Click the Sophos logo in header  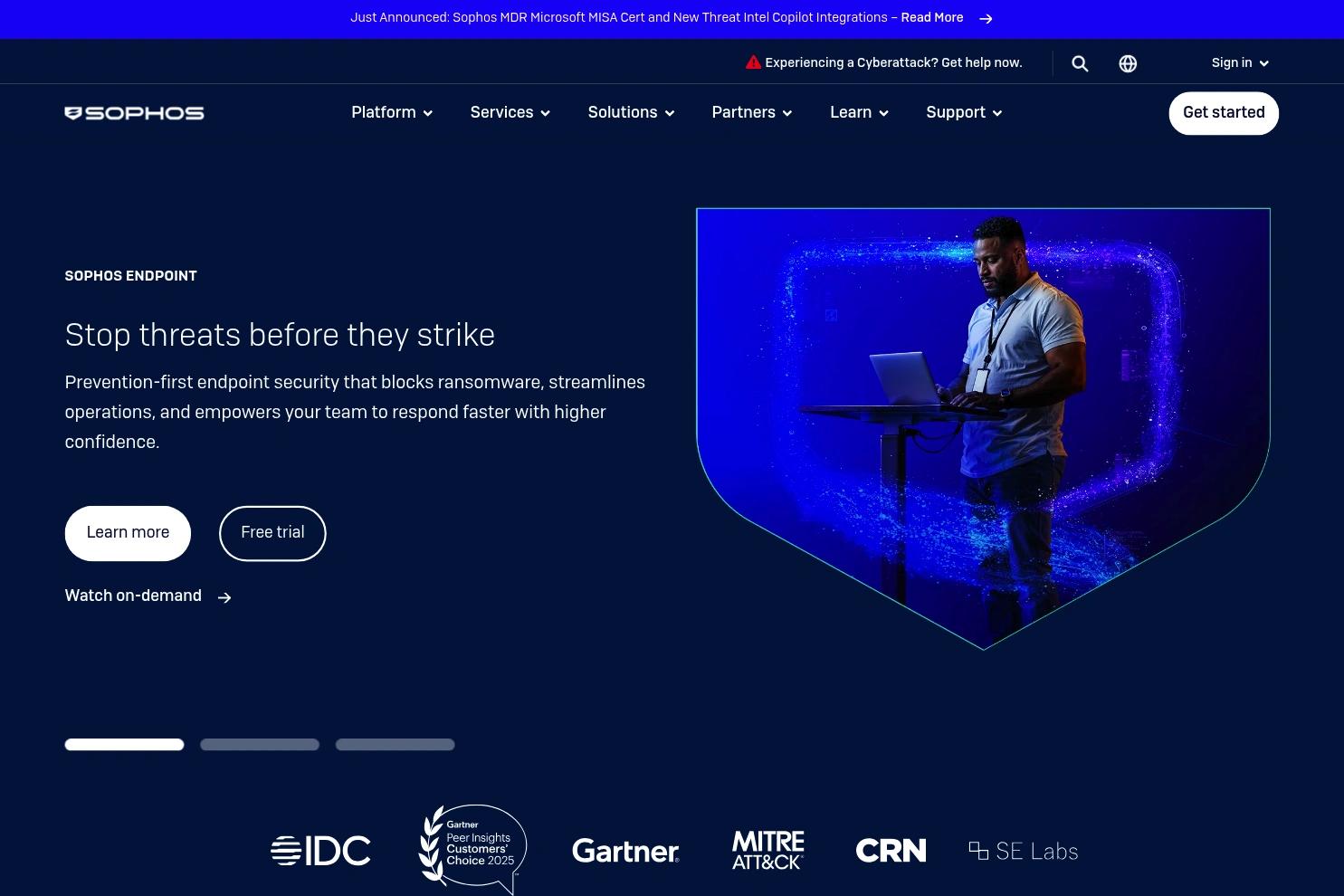135,113
